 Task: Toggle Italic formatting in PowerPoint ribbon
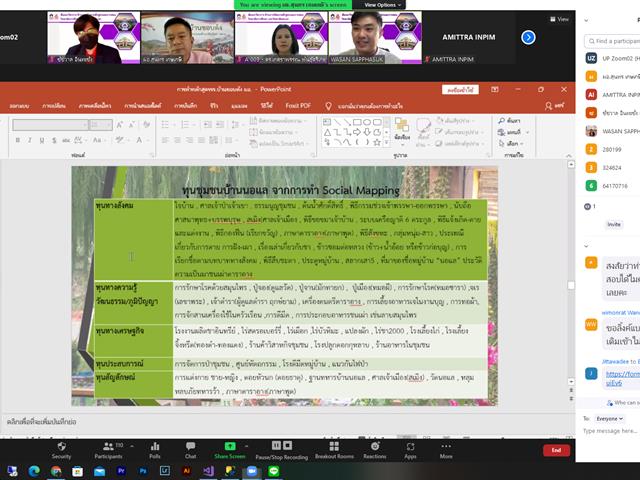[x=29, y=140]
